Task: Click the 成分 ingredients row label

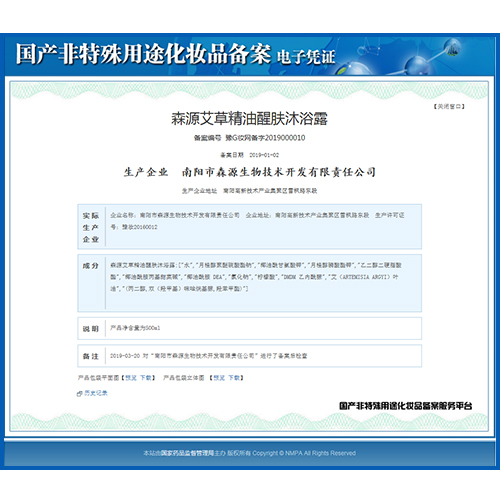Action: pyautogui.click(x=91, y=266)
